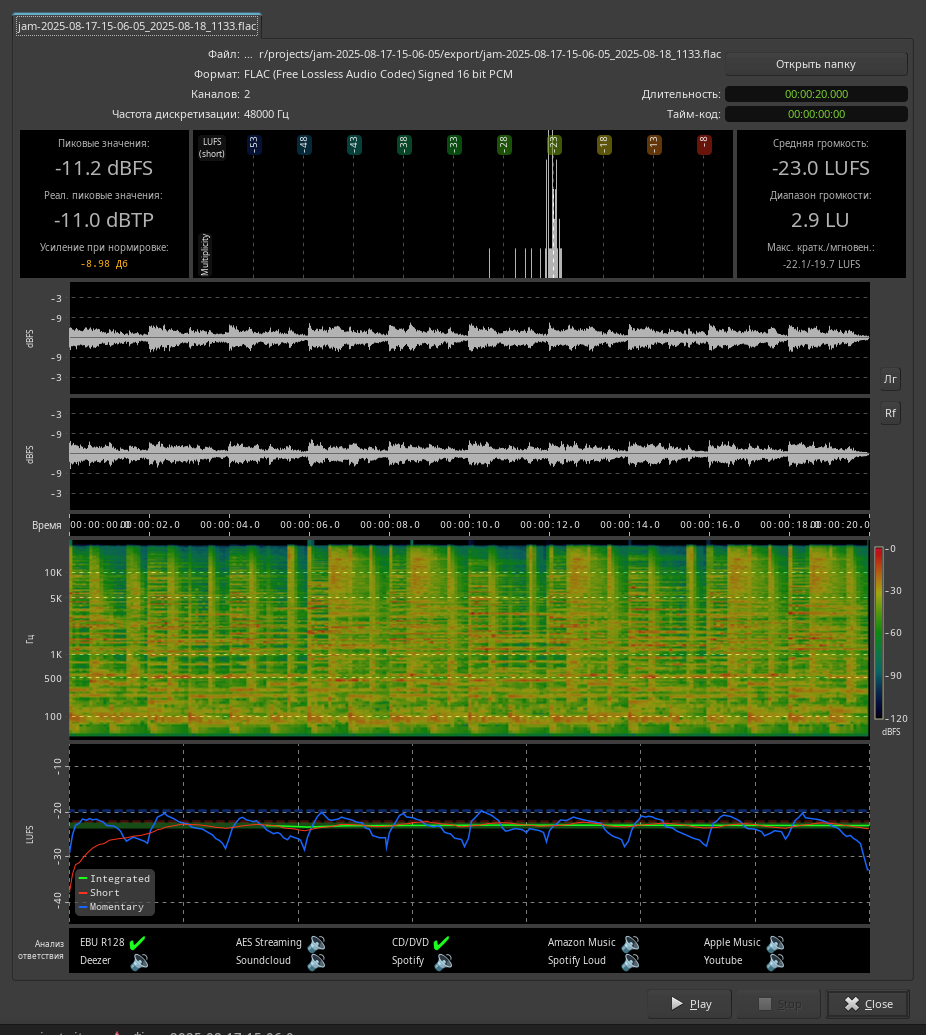Viewport: 926px width, 1035px height.
Task: Click the -23 LUFS histogram label
Action: point(553,145)
